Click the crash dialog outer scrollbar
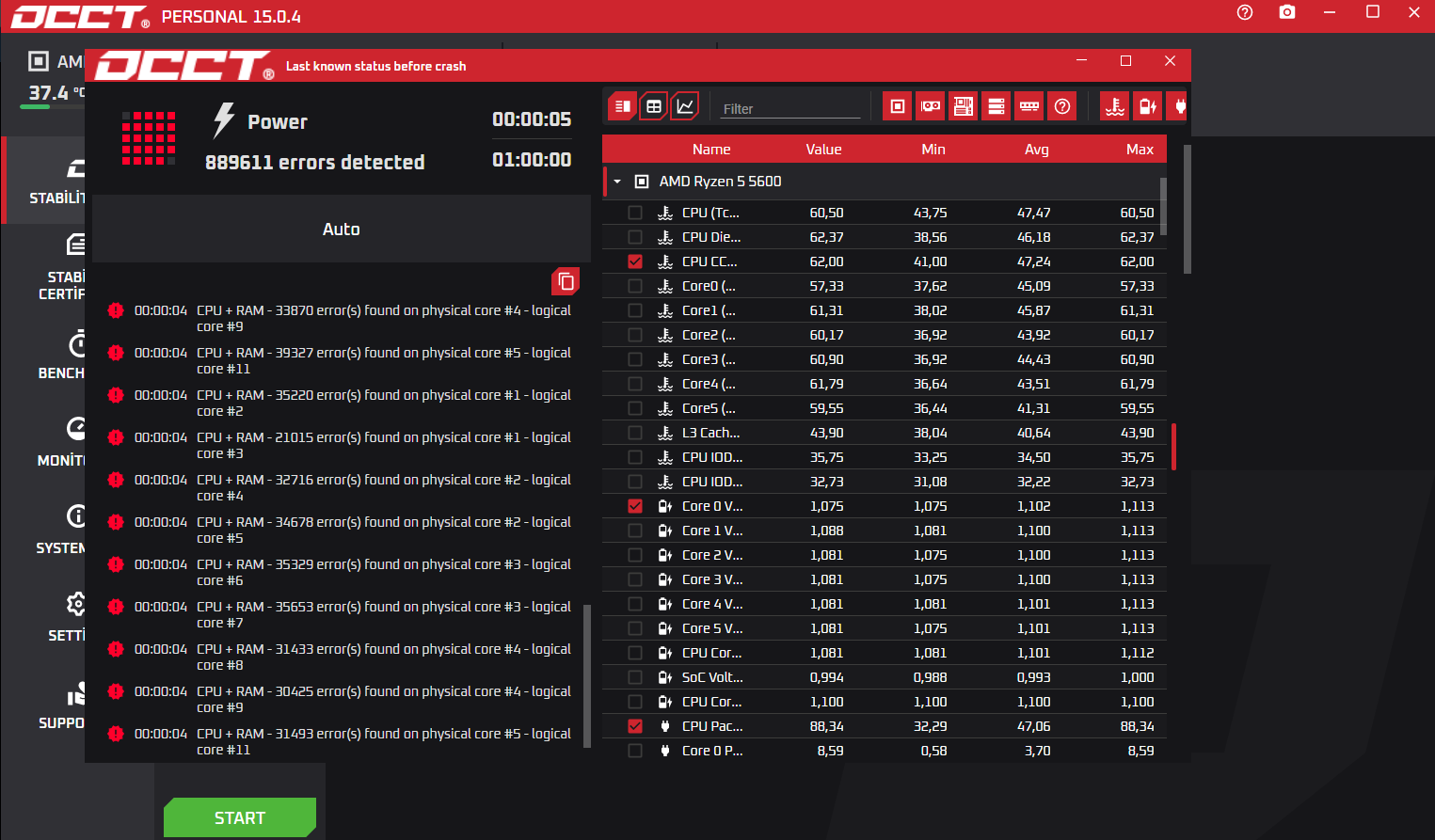Screen dimensions: 1435x840 (1188, 209)
